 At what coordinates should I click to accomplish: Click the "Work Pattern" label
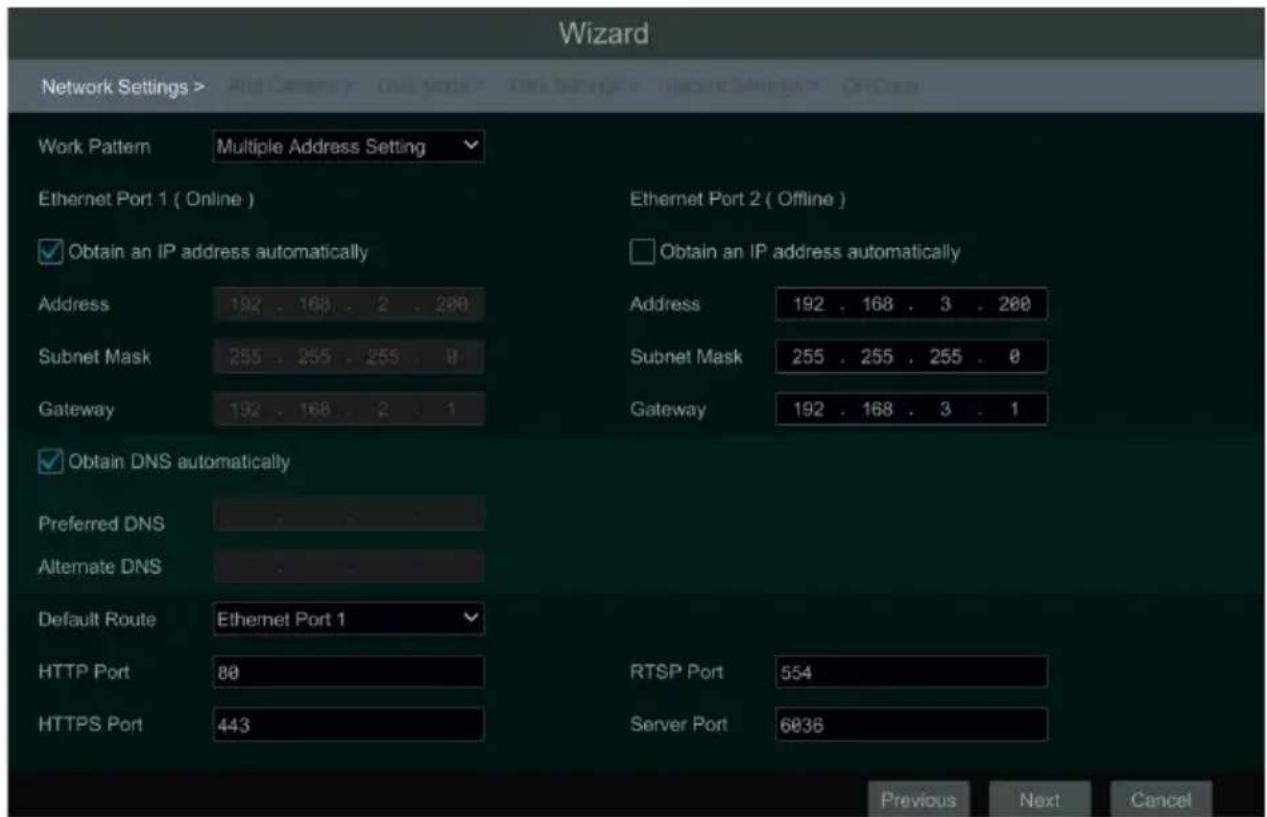[95, 147]
